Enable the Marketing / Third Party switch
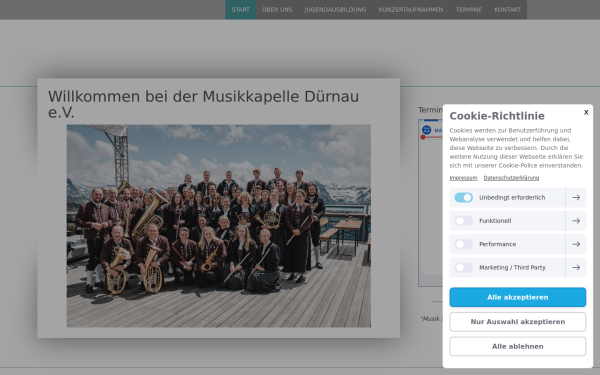Image resolution: width=600 pixels, height=375 pixels. tap(463, 267)
